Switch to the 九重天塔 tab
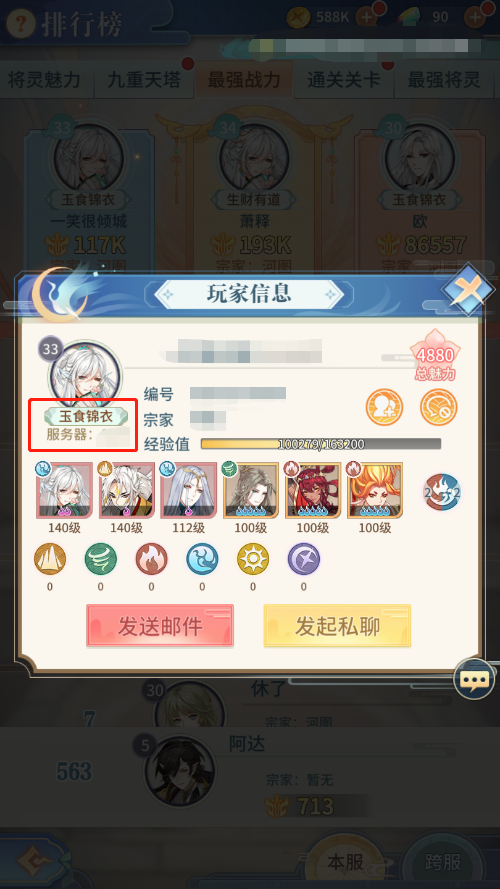This screenshot has height=889, width=500. coord(144,80)
